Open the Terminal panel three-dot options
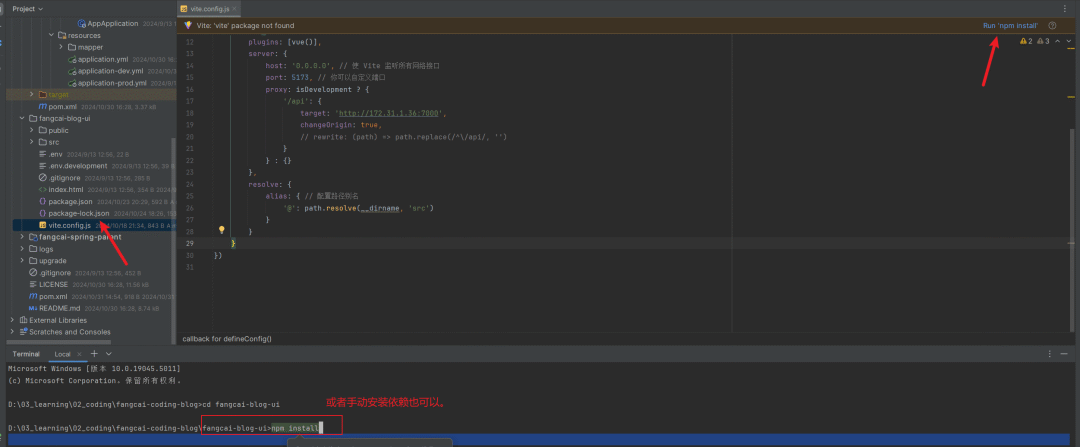1080x447 pixels. coord(1050,354)
